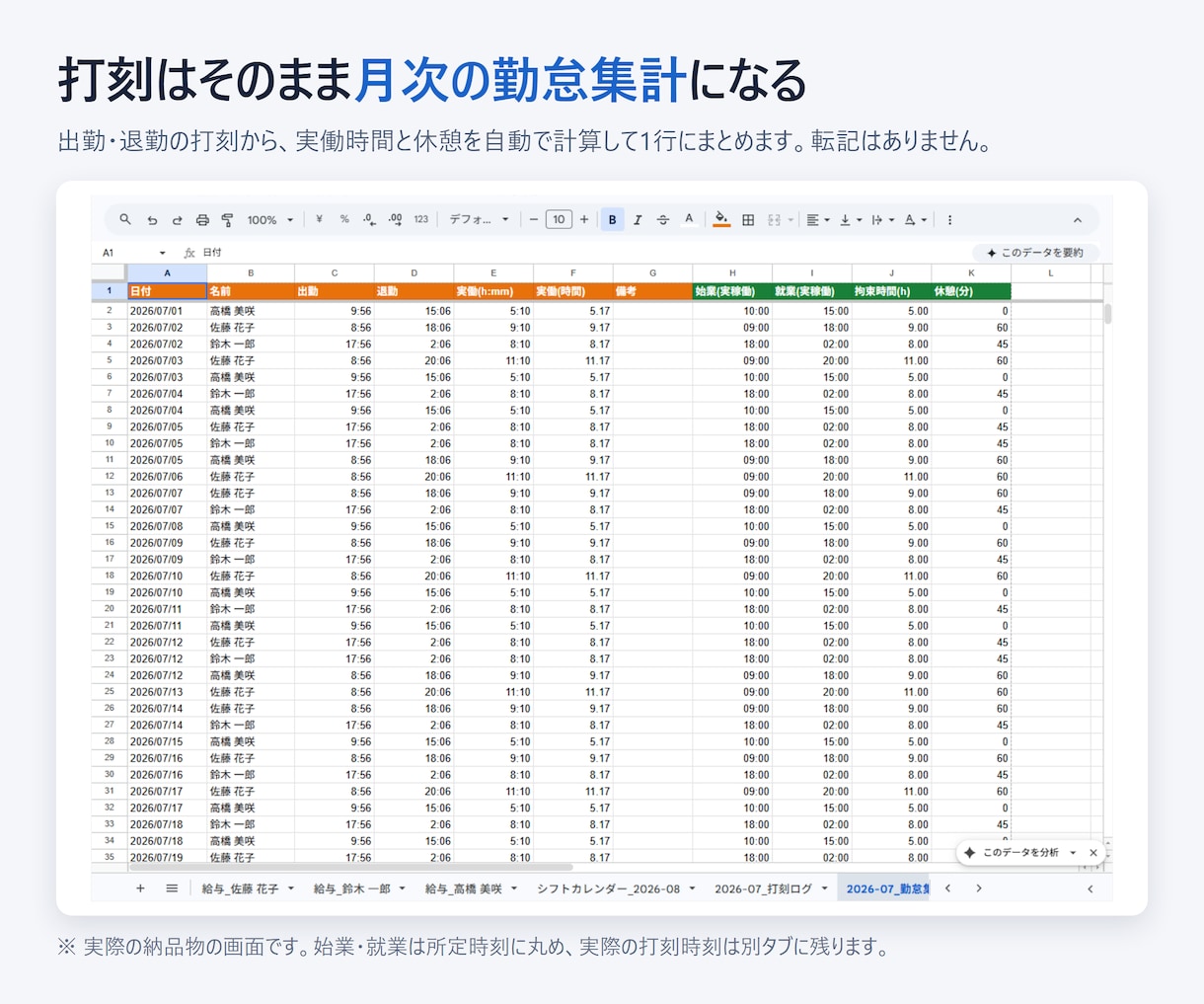Open the borders menu
The image size is (1204, 1004).
(748, 219)
